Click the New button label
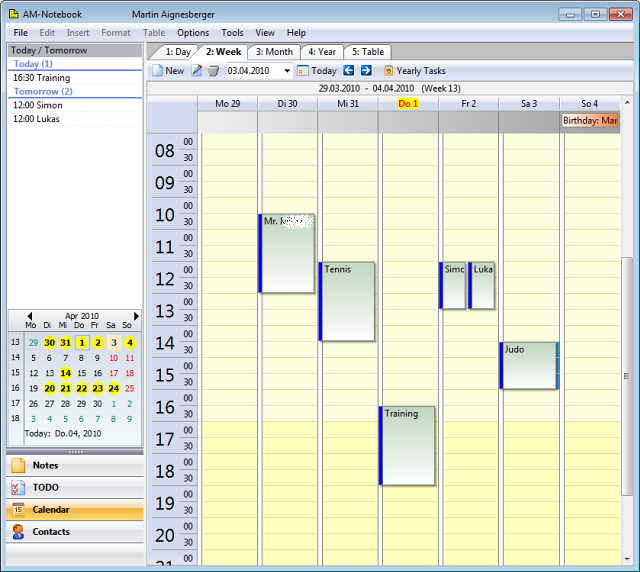Viewport: 640px width, 572px height. point(175,71)
